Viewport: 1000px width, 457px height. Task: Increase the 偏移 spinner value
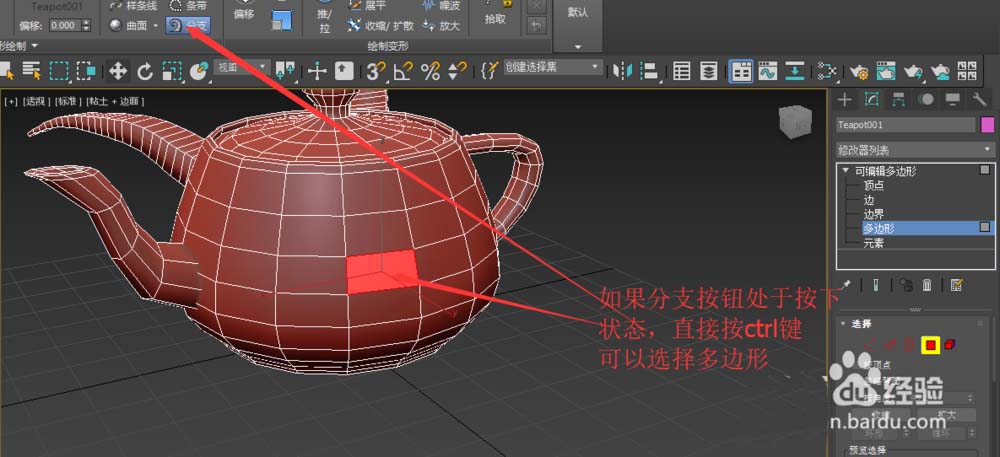pos(86,22)
